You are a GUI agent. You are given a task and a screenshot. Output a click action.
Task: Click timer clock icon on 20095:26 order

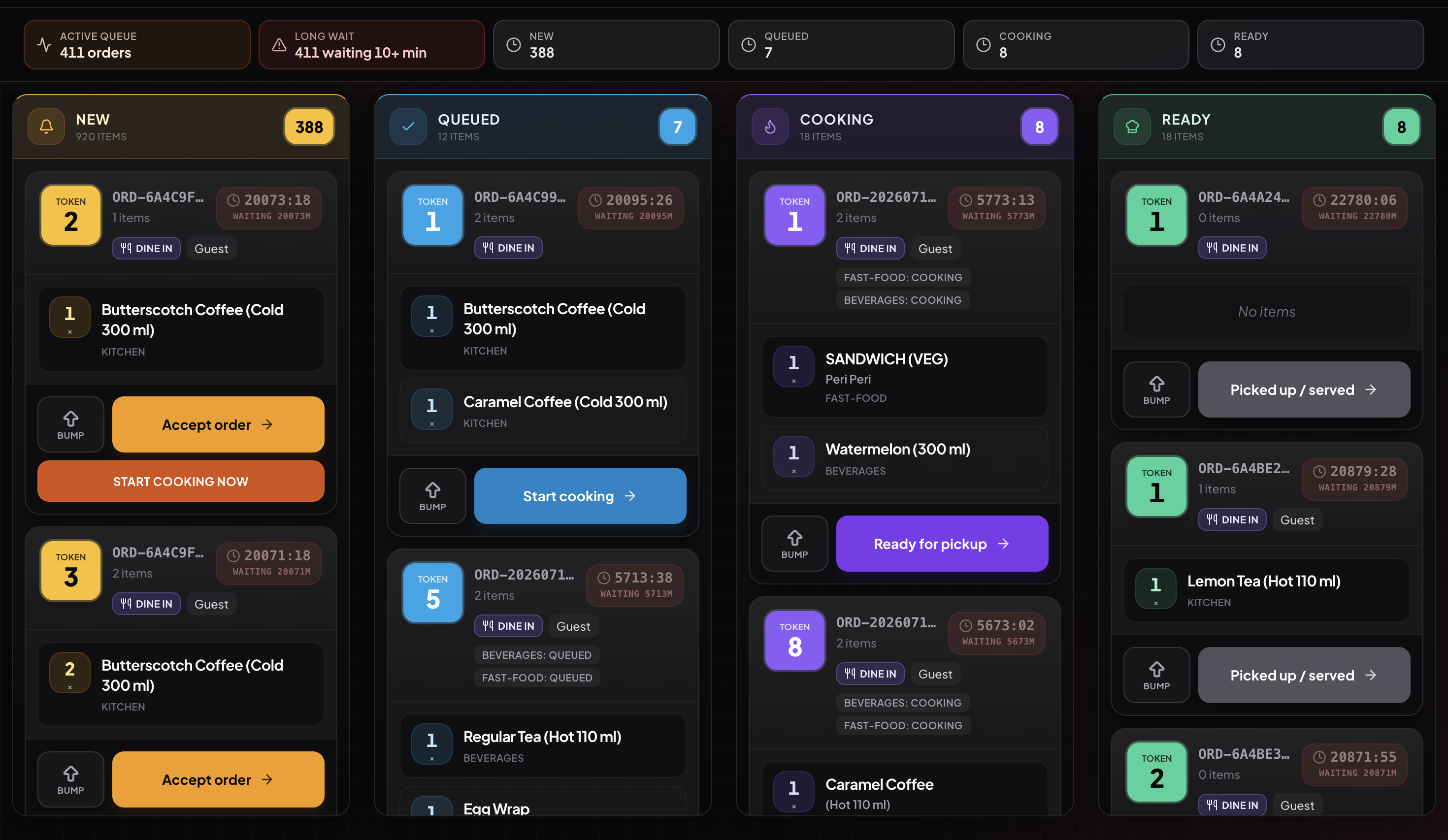595,200
